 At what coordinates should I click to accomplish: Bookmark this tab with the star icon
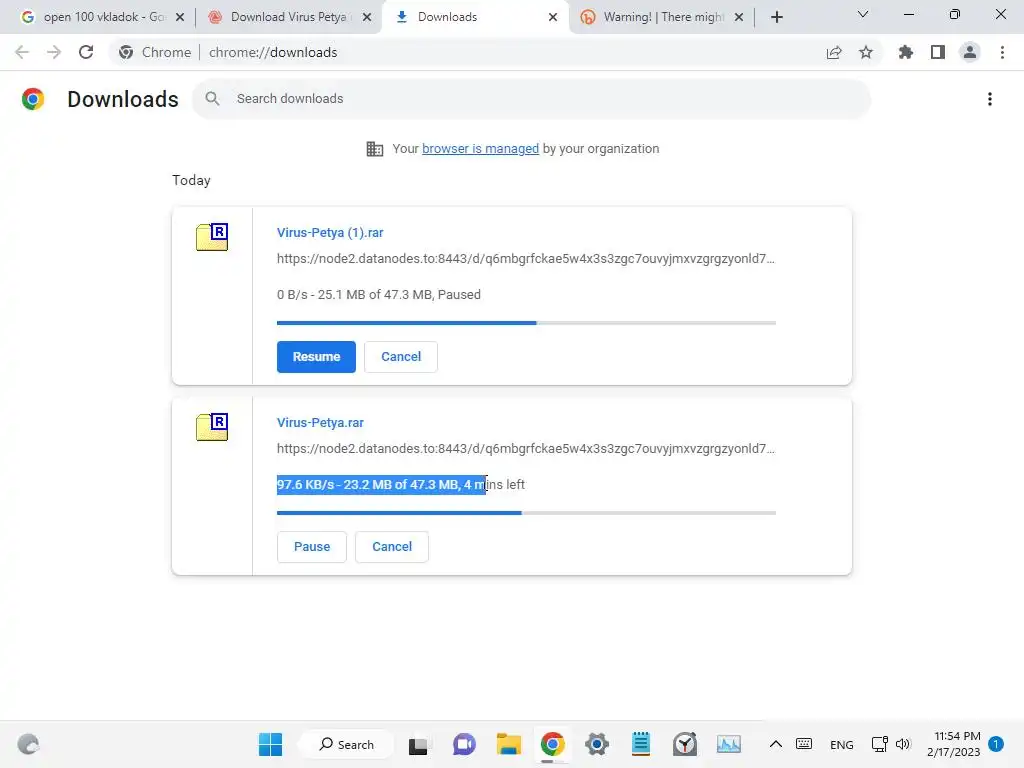point(866,52)
